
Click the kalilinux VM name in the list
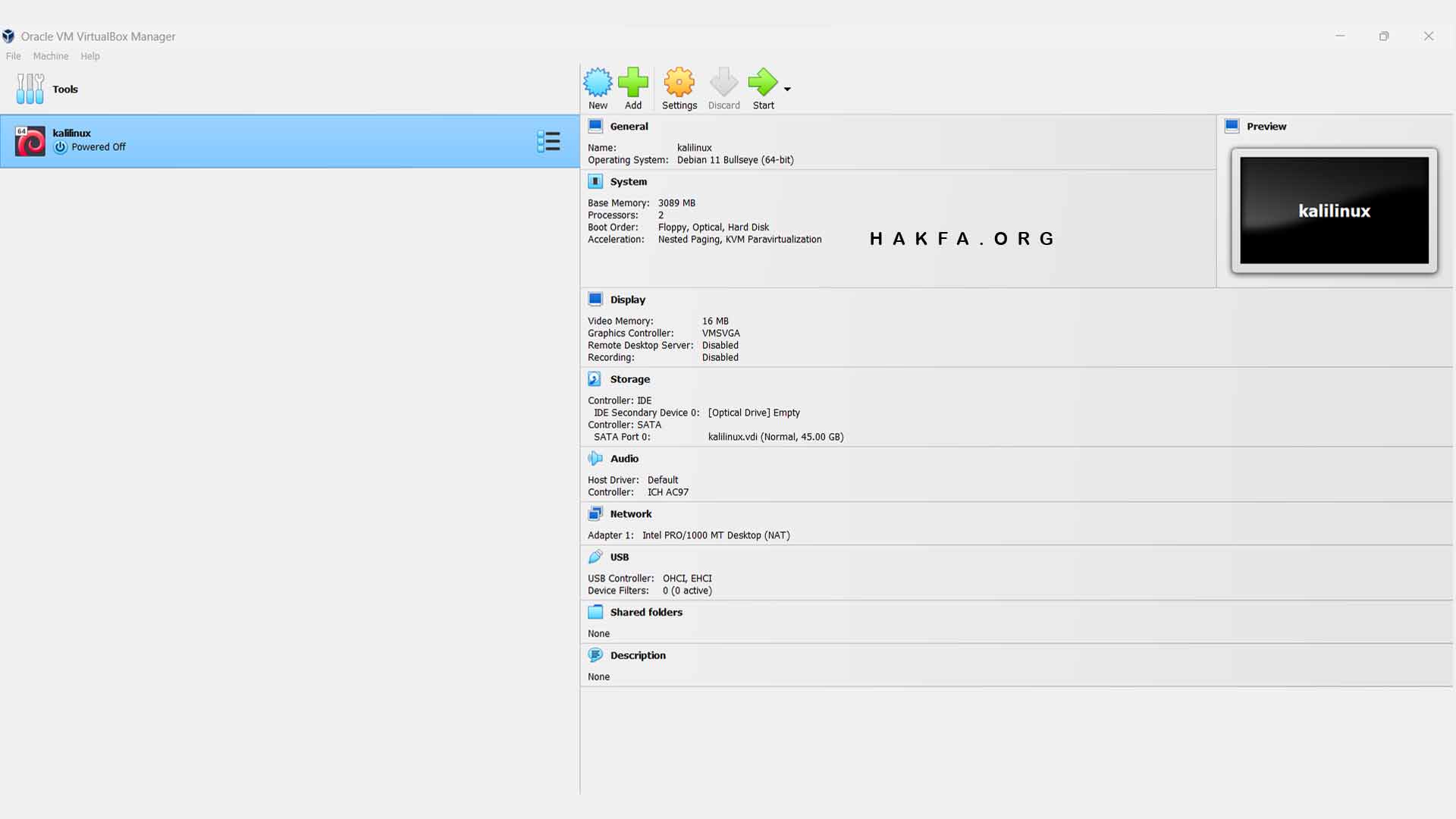[72, 133]
